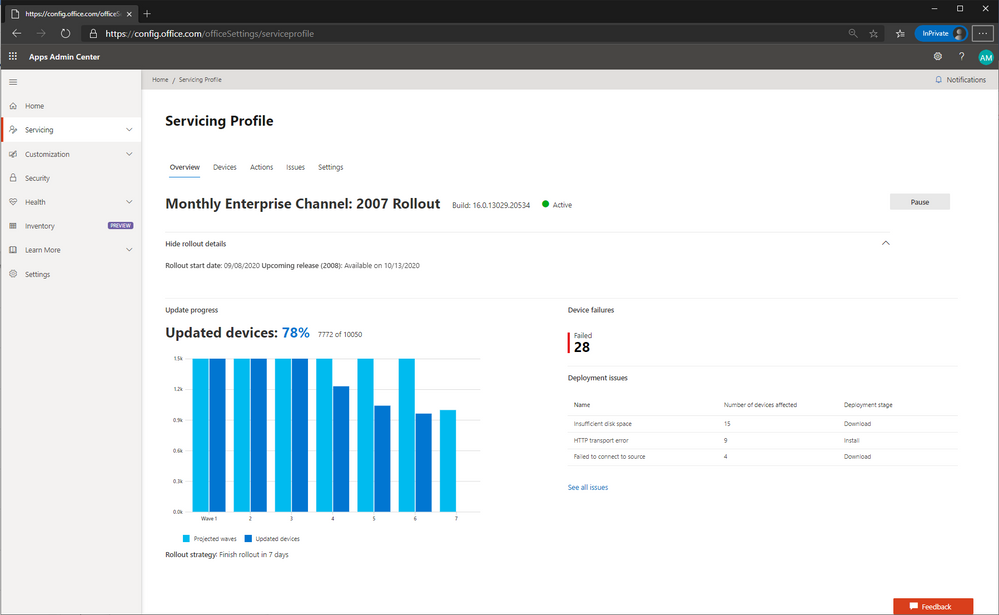
Task: Open the app launcher waffle icon
Action: 13,57
